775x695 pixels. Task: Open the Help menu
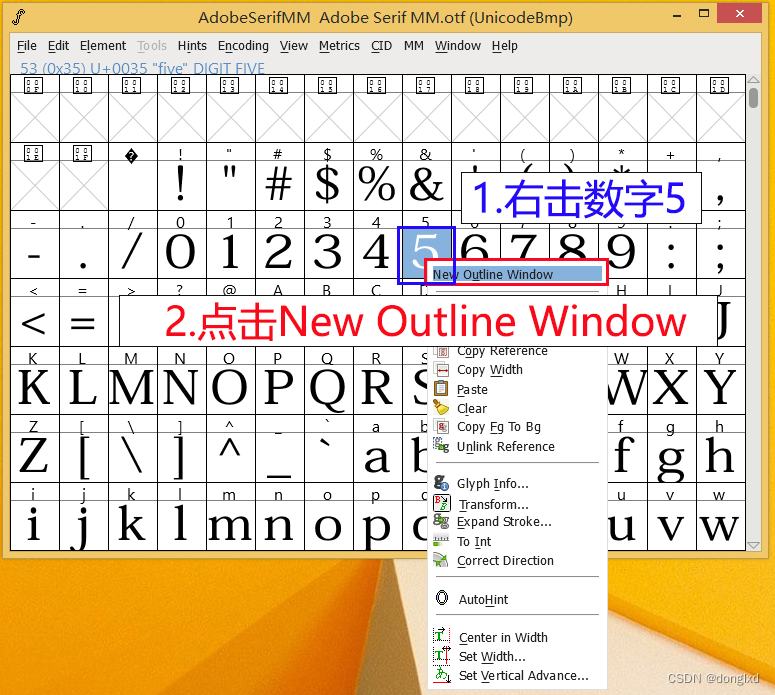(x=505, y=45)
